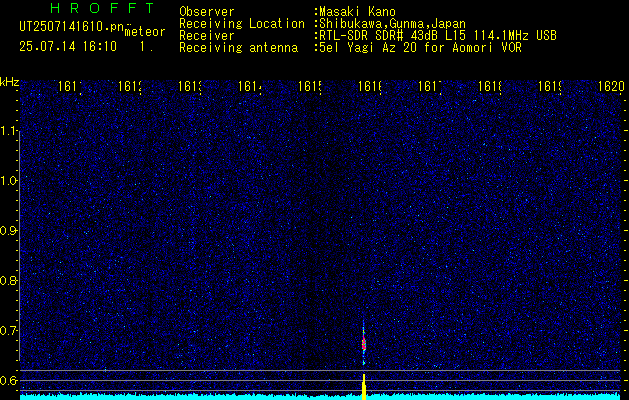Click the 1613 time axis label
This screenshot has width=629, height=400.
[189, 87]
